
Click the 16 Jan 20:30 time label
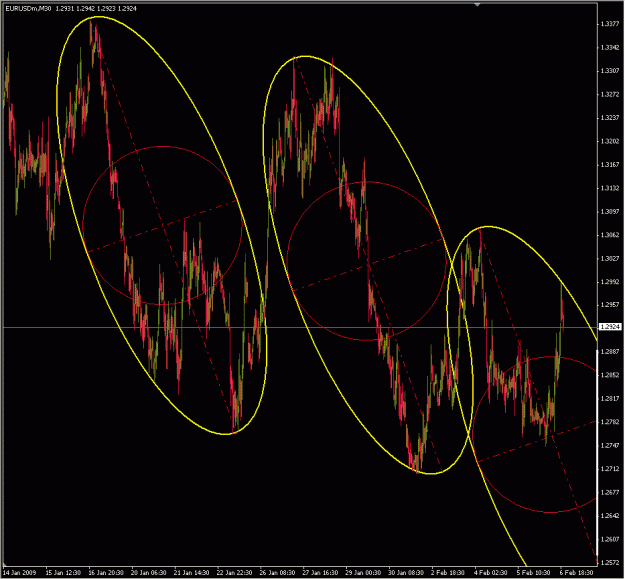point(106,573)
